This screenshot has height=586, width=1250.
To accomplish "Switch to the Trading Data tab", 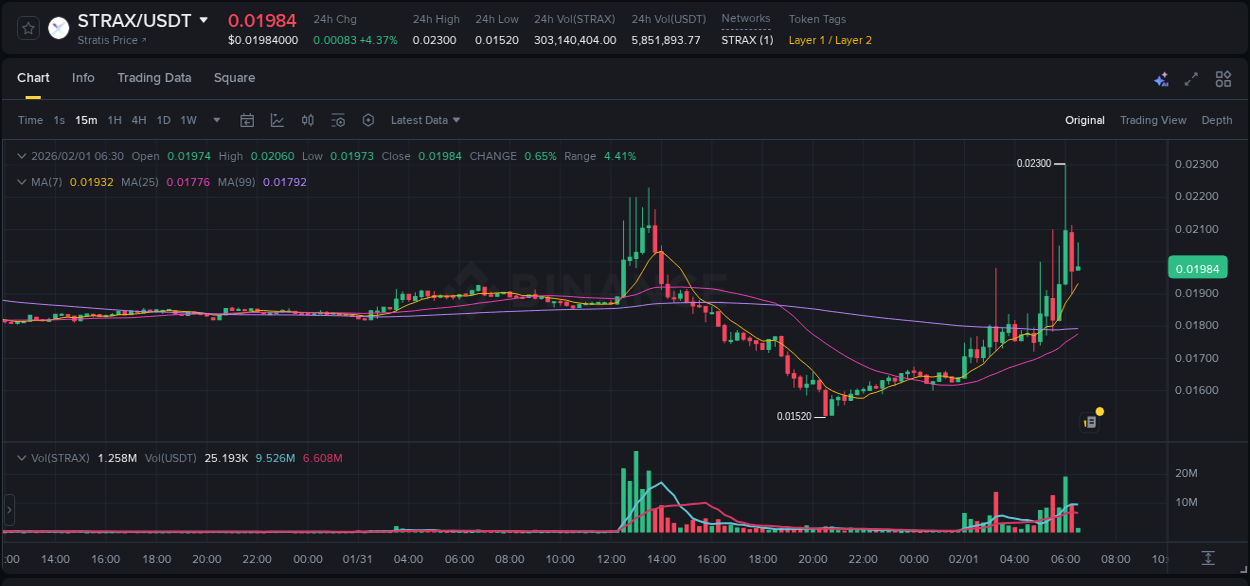I will click(154, 78).
